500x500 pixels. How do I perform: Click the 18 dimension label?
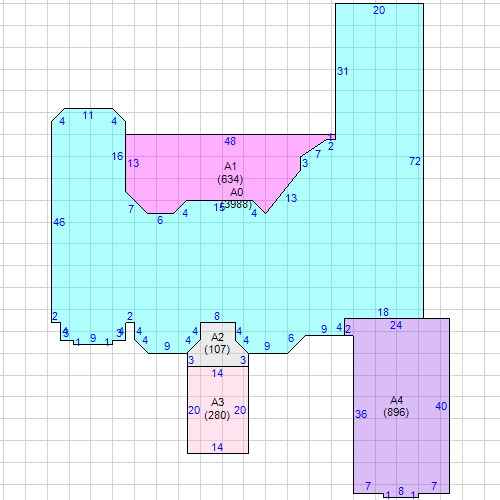click(x=383, y=312)
